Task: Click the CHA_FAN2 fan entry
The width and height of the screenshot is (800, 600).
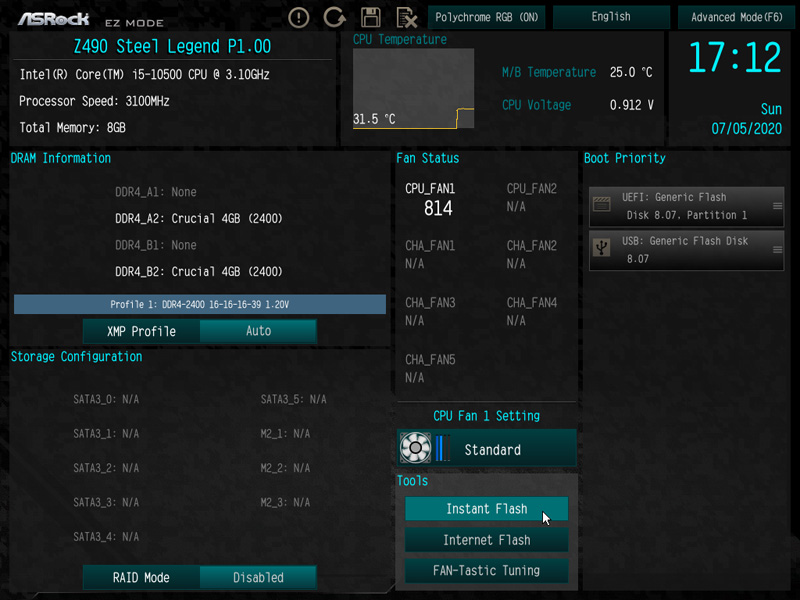Action: pos(532,255)
